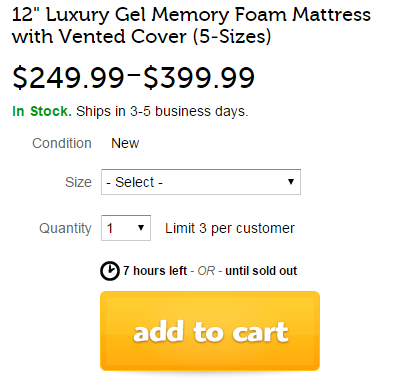This screenshot has width=397, height=381.
Task: Click the clock timer icon
Action: coord(110,271)
